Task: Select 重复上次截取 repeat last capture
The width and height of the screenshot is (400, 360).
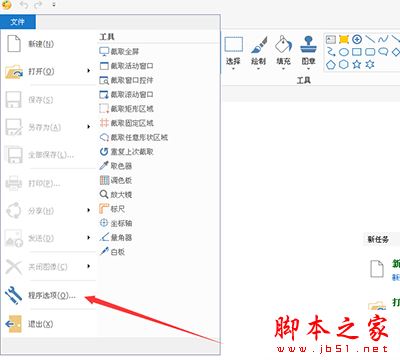Action: click(x=127, y=152)
